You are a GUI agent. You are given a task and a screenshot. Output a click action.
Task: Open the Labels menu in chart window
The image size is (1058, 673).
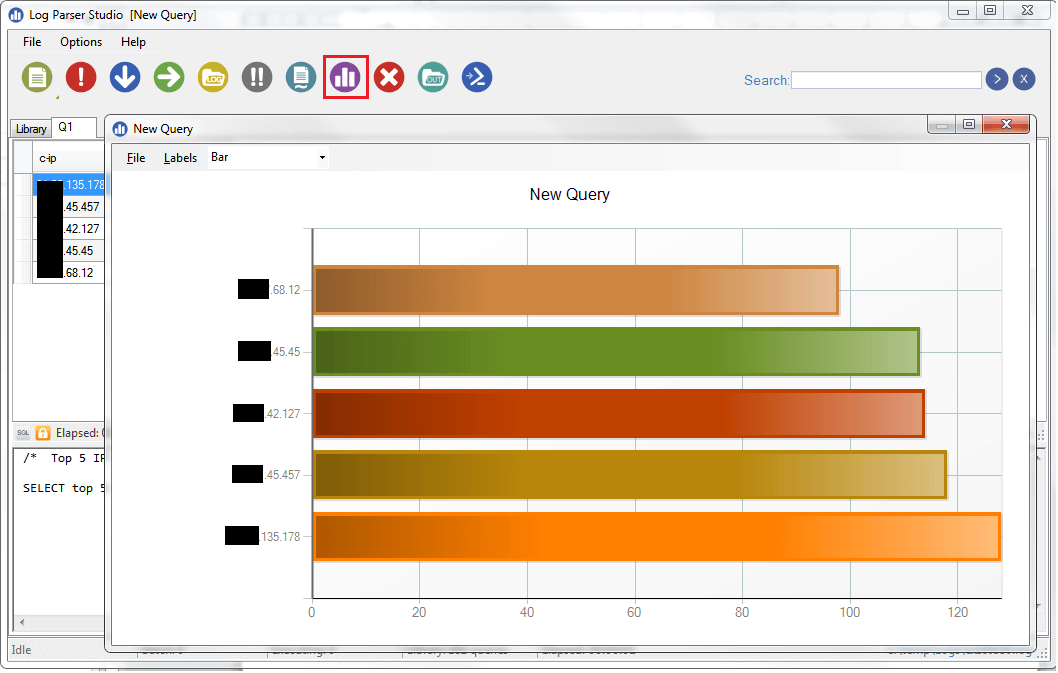pyautogui.click(x=180, y=158)
